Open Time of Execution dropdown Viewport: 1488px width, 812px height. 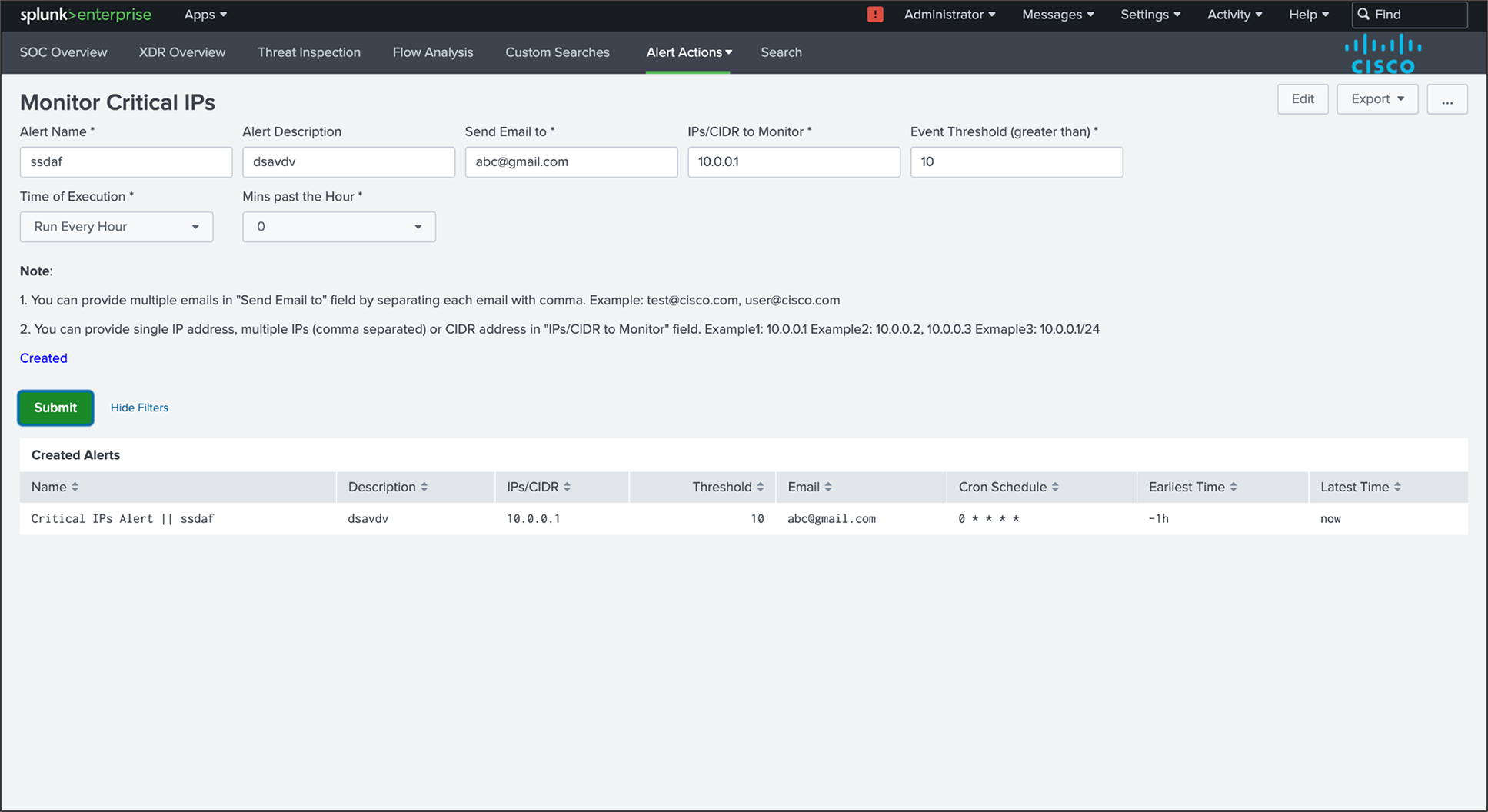pyautogui.click(x=116, y=227)
